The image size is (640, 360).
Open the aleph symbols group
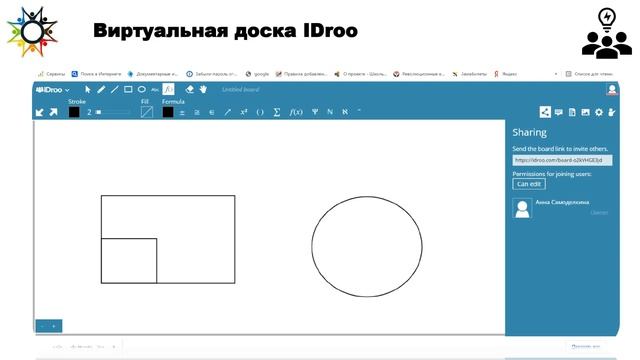point(345,112)
